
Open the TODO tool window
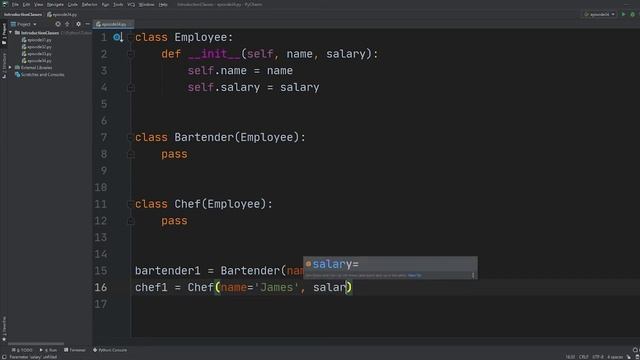coord(22,350)
